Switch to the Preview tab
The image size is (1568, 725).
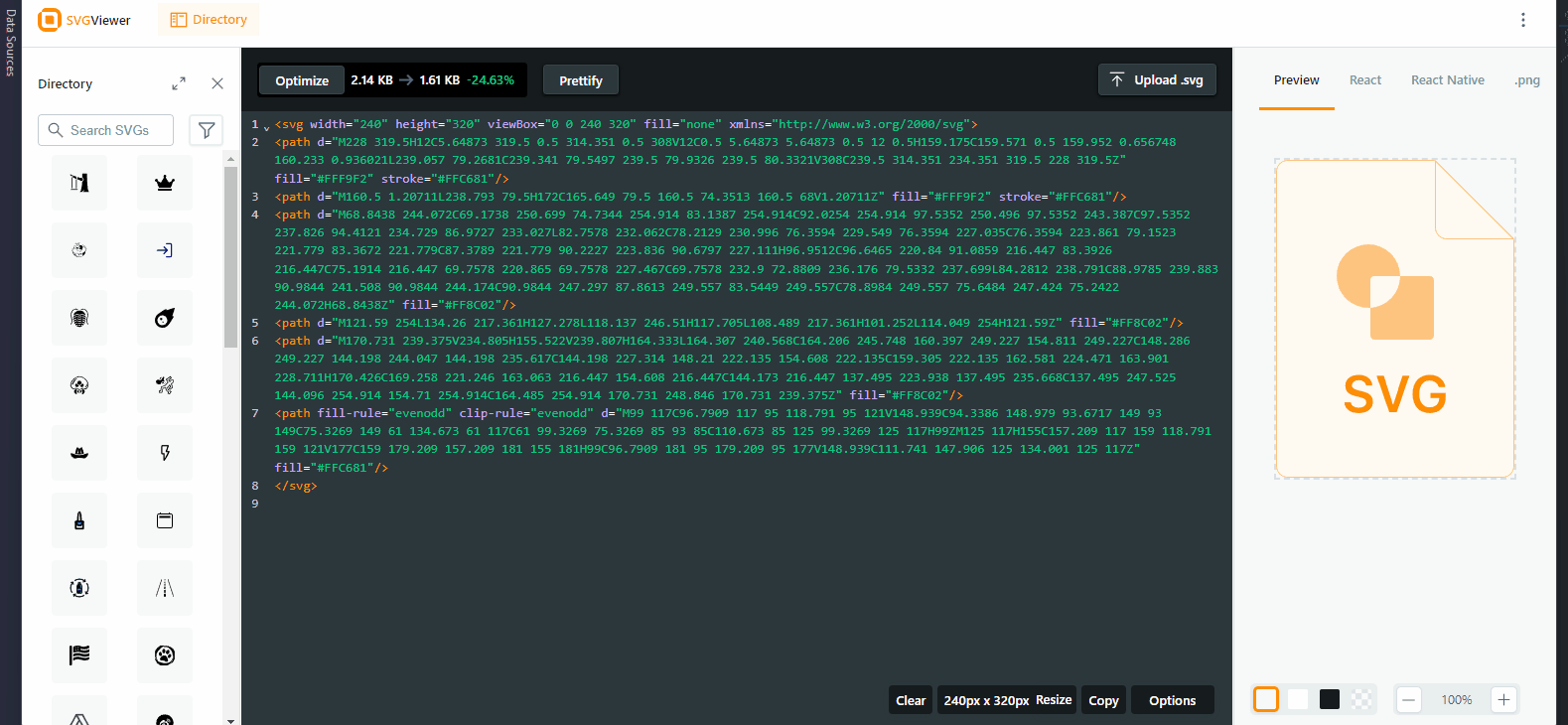coord(1297,80)
